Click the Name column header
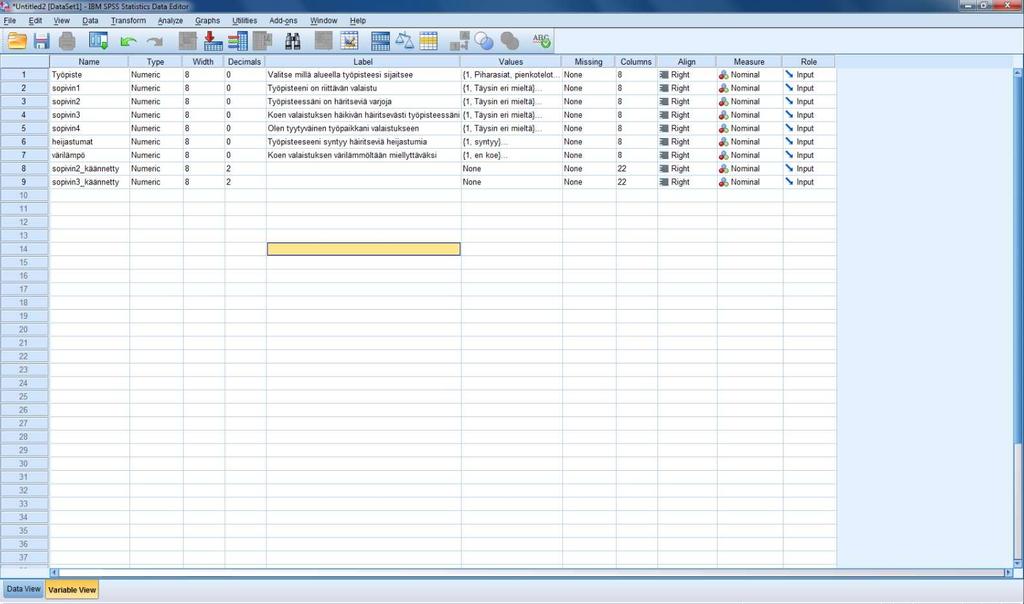 point(89,61)
